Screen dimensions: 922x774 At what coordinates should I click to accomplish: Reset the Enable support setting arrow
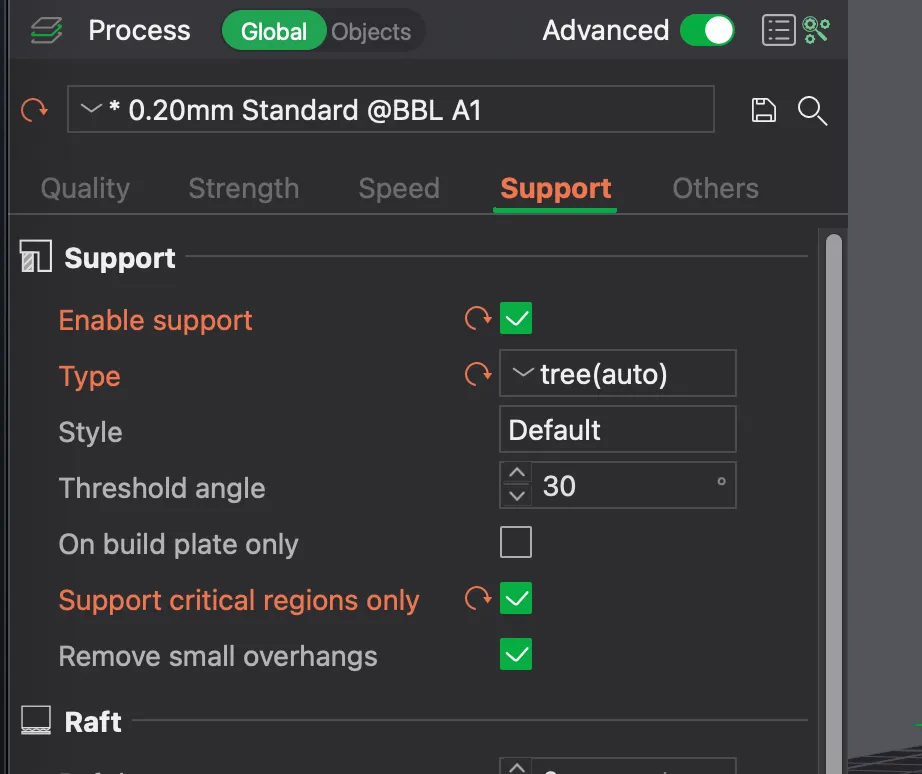[x=477, y=318]
